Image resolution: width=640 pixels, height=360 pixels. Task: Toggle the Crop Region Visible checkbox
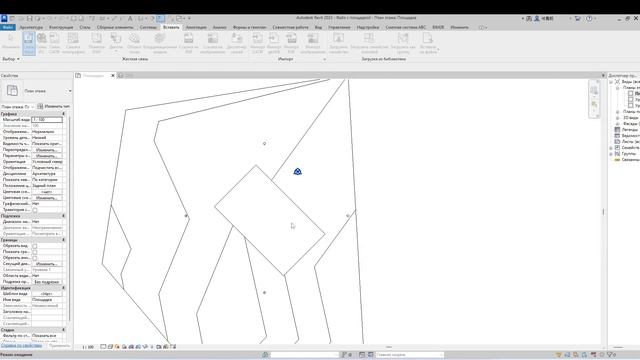(x=35, y=252)
